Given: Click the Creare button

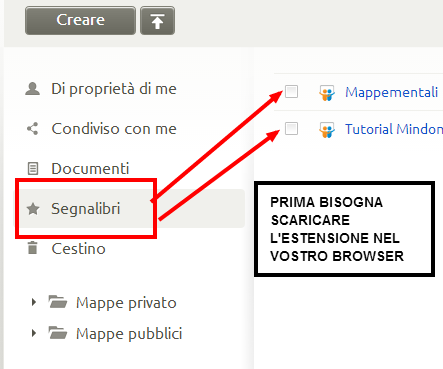Looking at the screenshot, I should click(80, 20).
